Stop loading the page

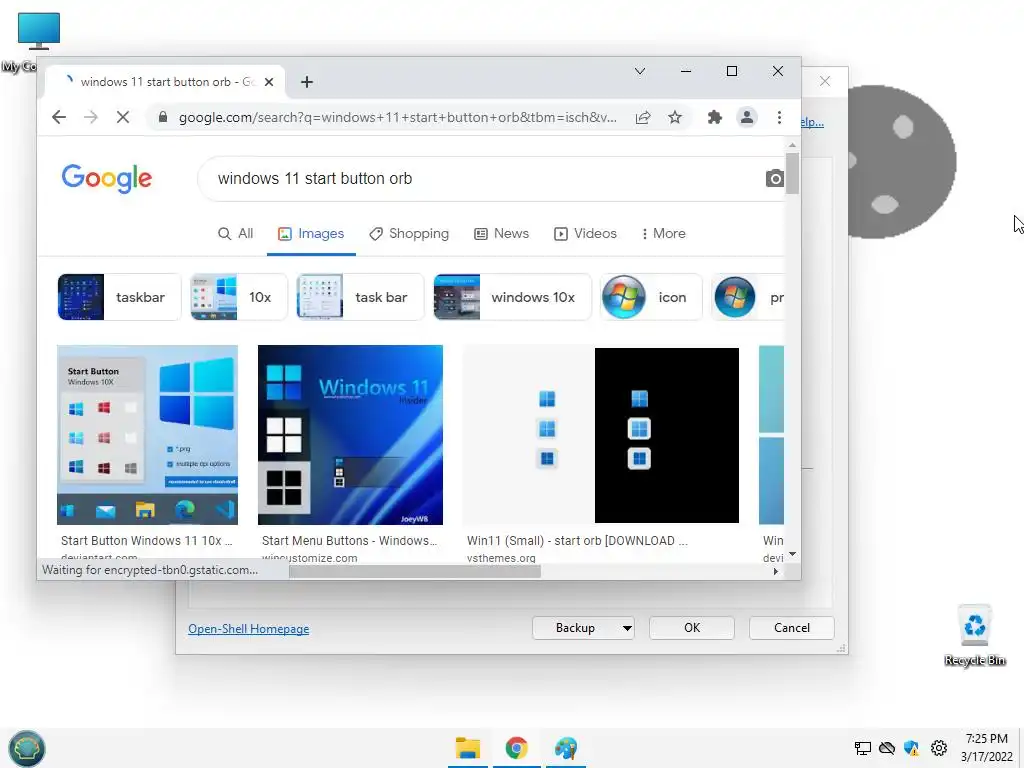pos(123,117)
